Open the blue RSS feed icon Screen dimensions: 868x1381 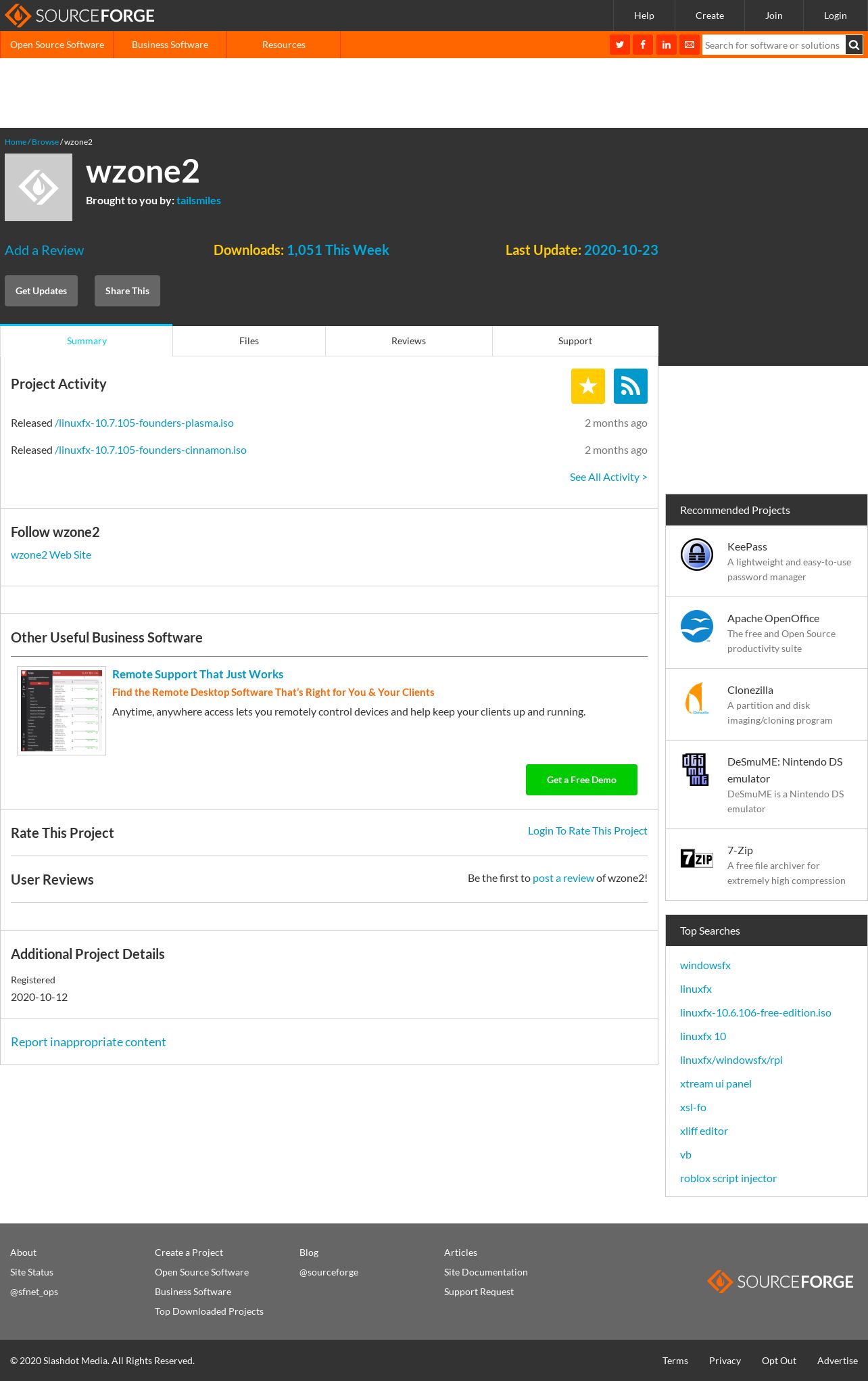click(631, 386)
